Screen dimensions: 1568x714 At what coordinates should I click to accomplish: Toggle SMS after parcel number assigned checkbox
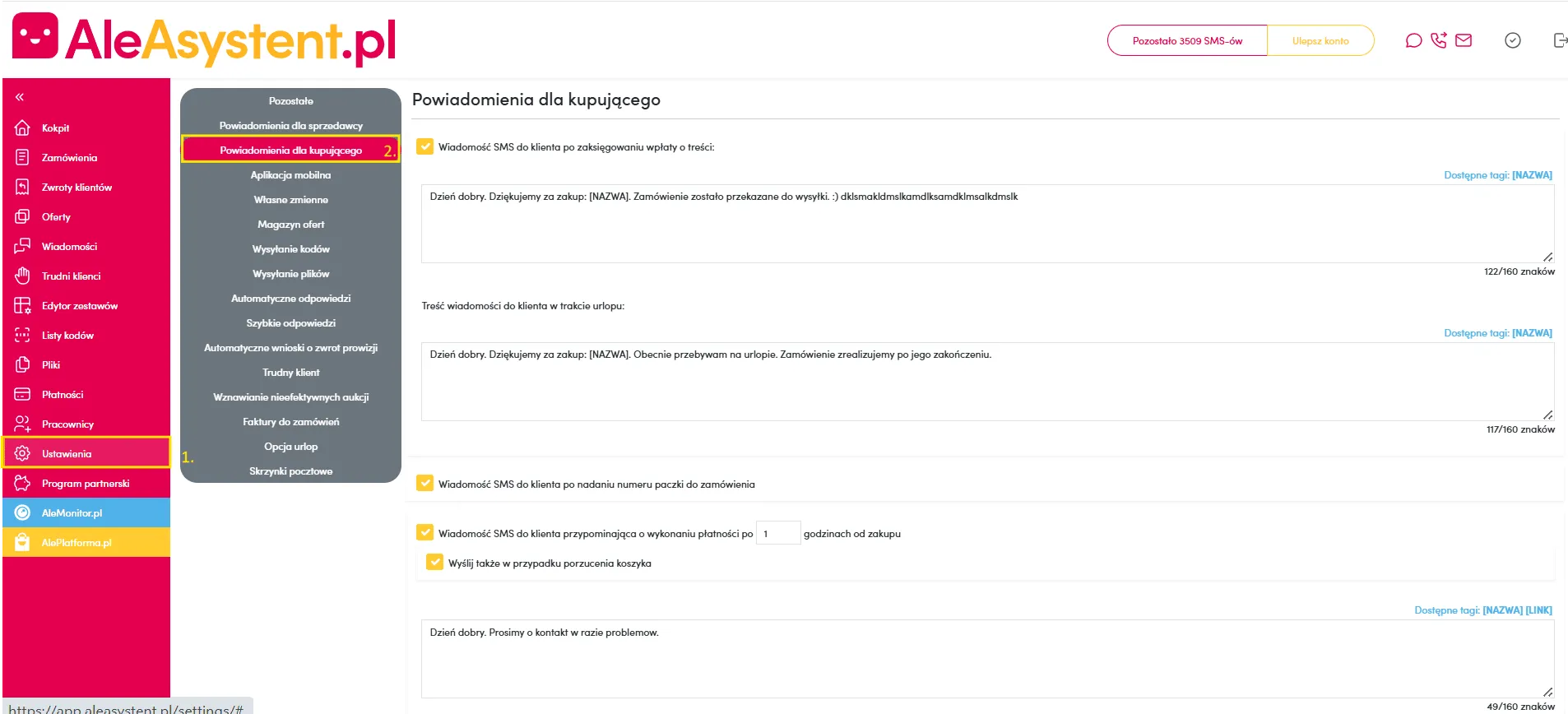pyautogui.click(x=425, y=484)
